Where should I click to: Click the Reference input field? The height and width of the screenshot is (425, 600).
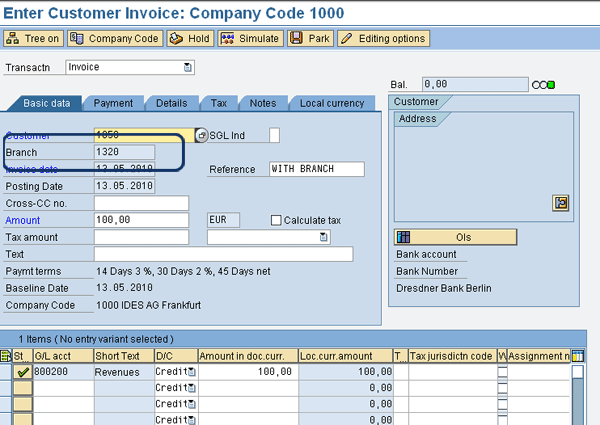(315, 169)
